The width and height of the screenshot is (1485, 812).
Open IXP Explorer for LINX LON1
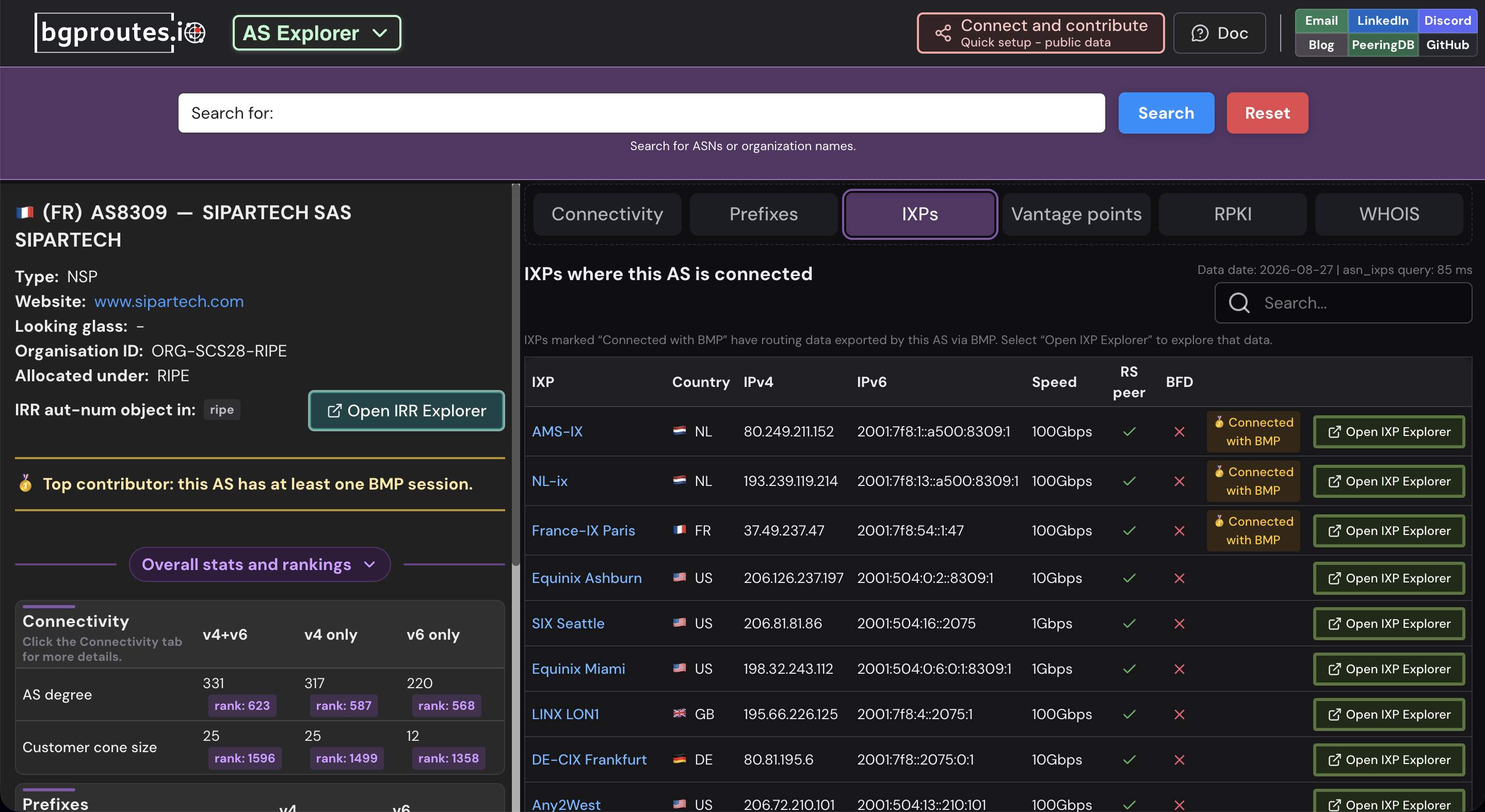click(1389, 714)
